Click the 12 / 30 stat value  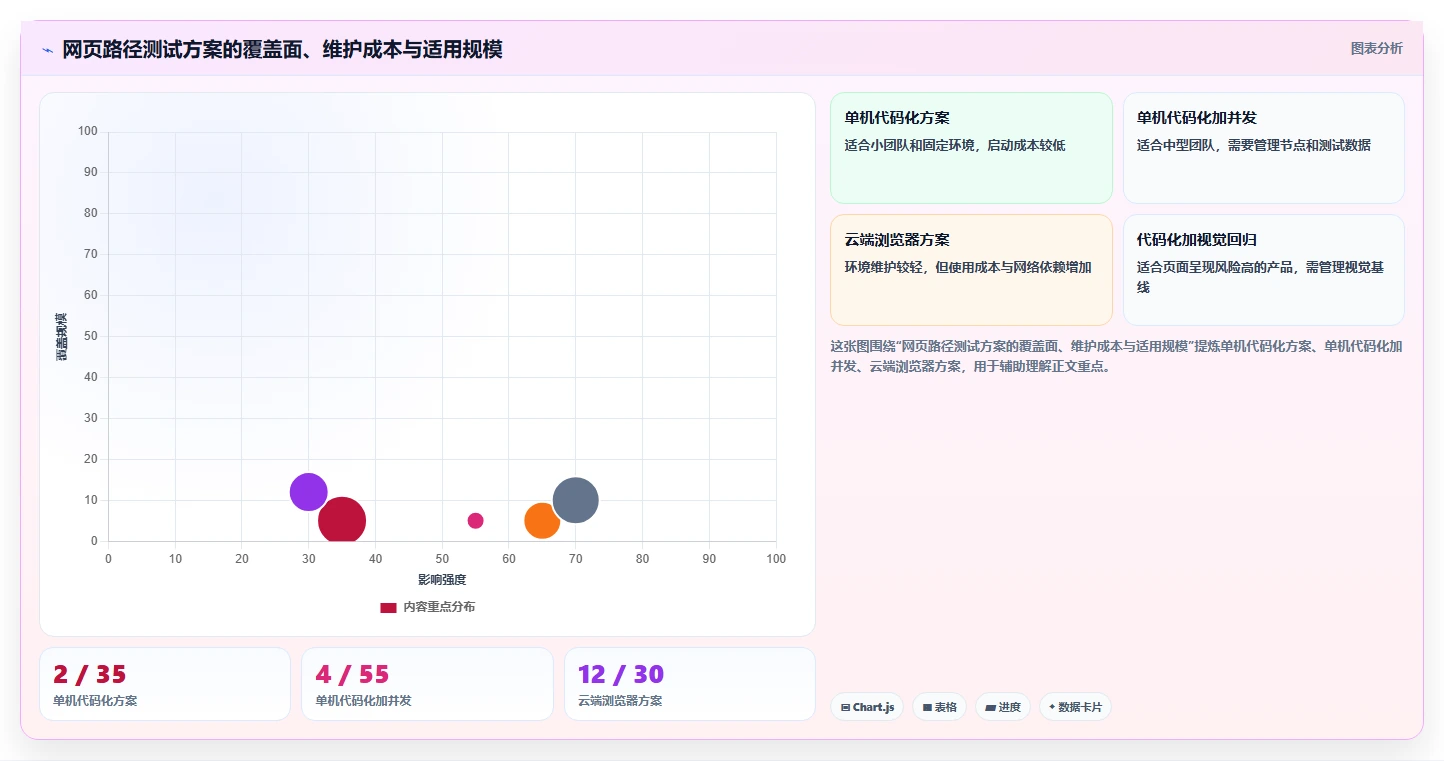(621, 675)
